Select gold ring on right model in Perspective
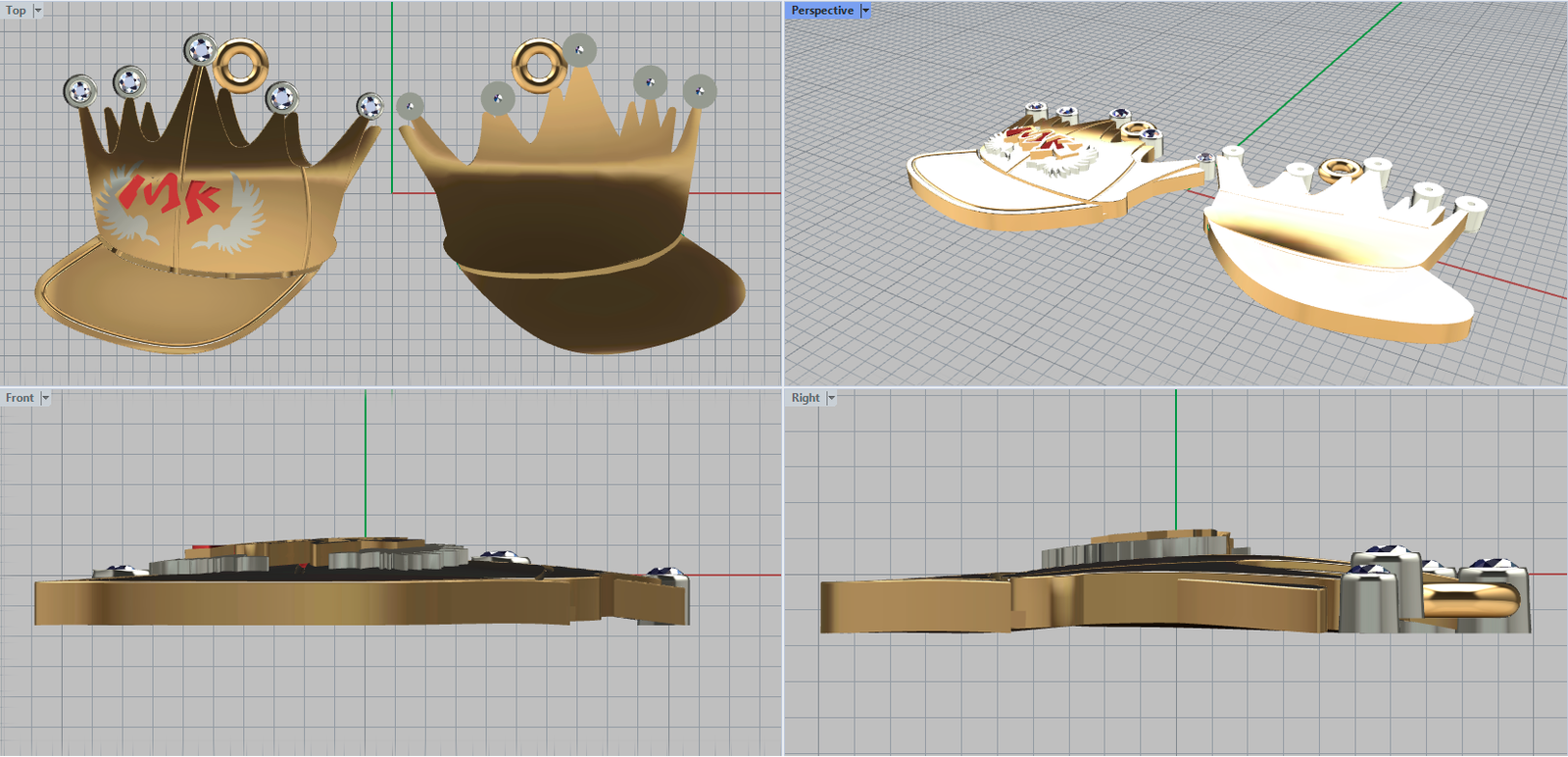 click(1339, 171)
